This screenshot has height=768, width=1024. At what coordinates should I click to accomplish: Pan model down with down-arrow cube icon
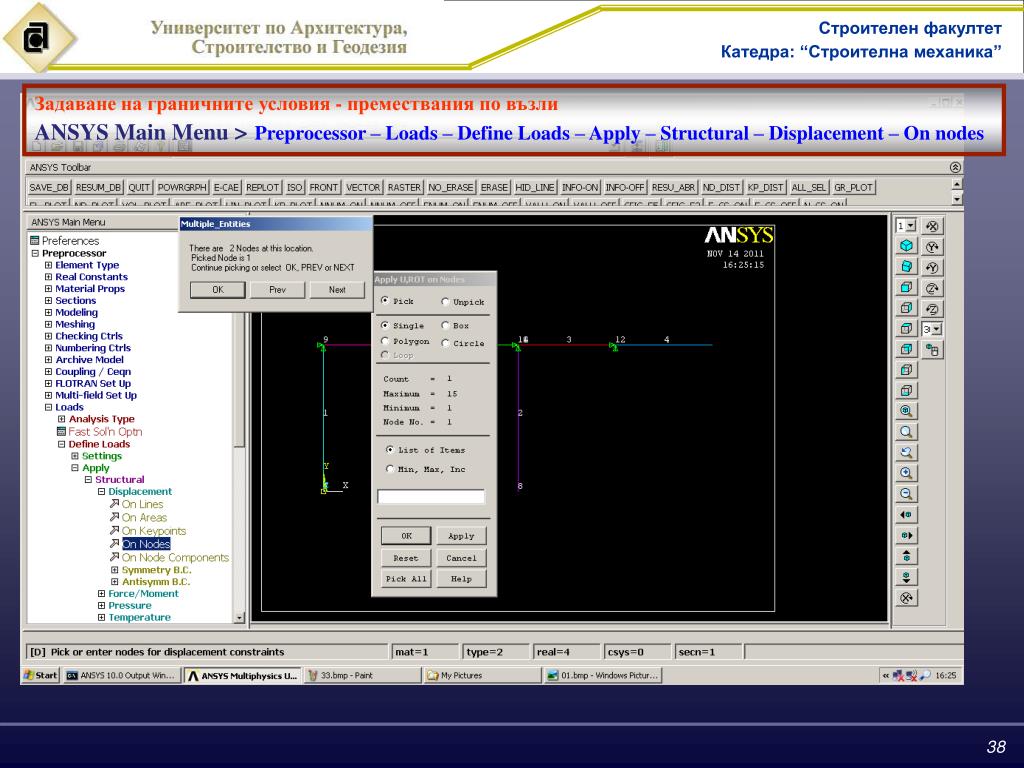click(x=906, y=577)
